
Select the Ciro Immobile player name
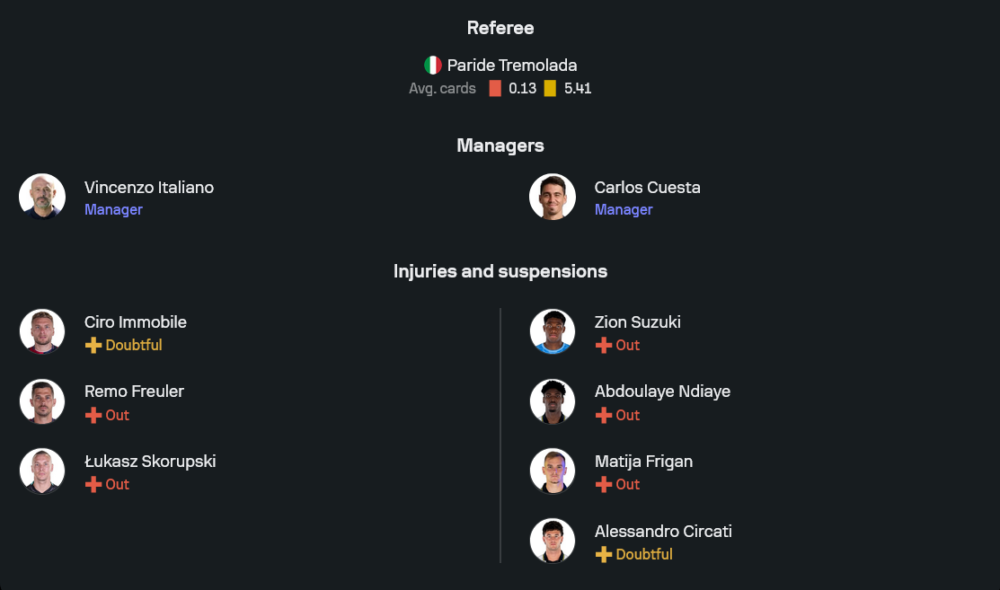pyautogui.click(x=135, y=322)
